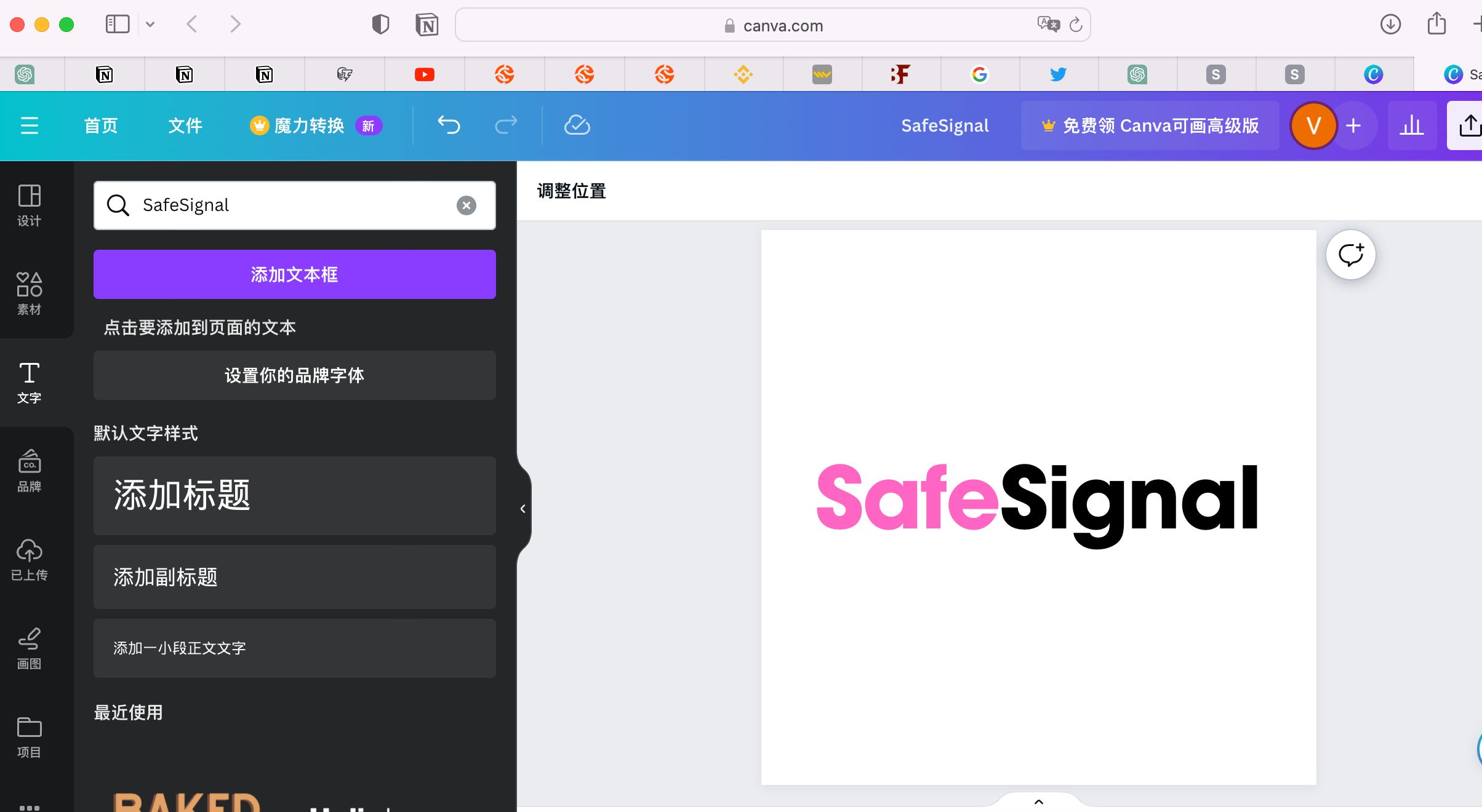This screenshot has height=812, width=1482.
Task: Open Safari downloads icon
Action: click(x=1390, y=25)
